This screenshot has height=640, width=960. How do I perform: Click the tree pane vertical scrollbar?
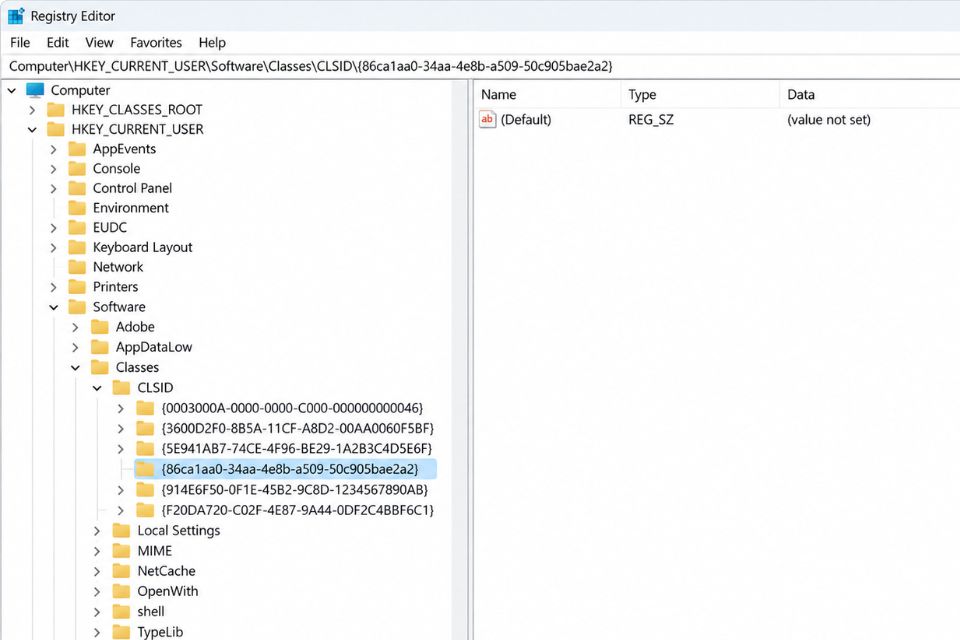[x=459, y=360]
